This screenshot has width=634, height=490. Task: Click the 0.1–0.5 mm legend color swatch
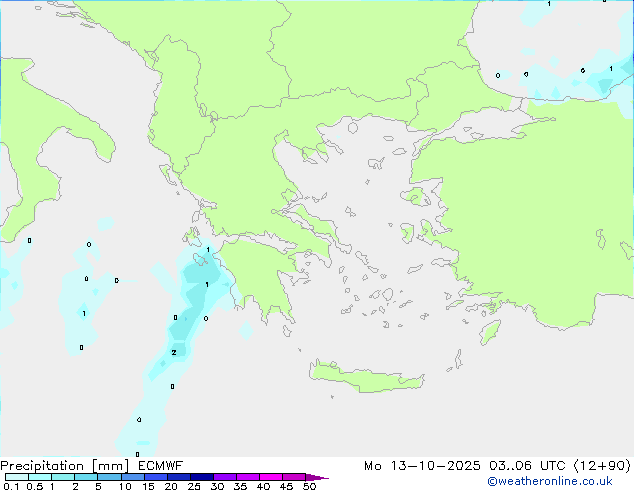[17, 477]
